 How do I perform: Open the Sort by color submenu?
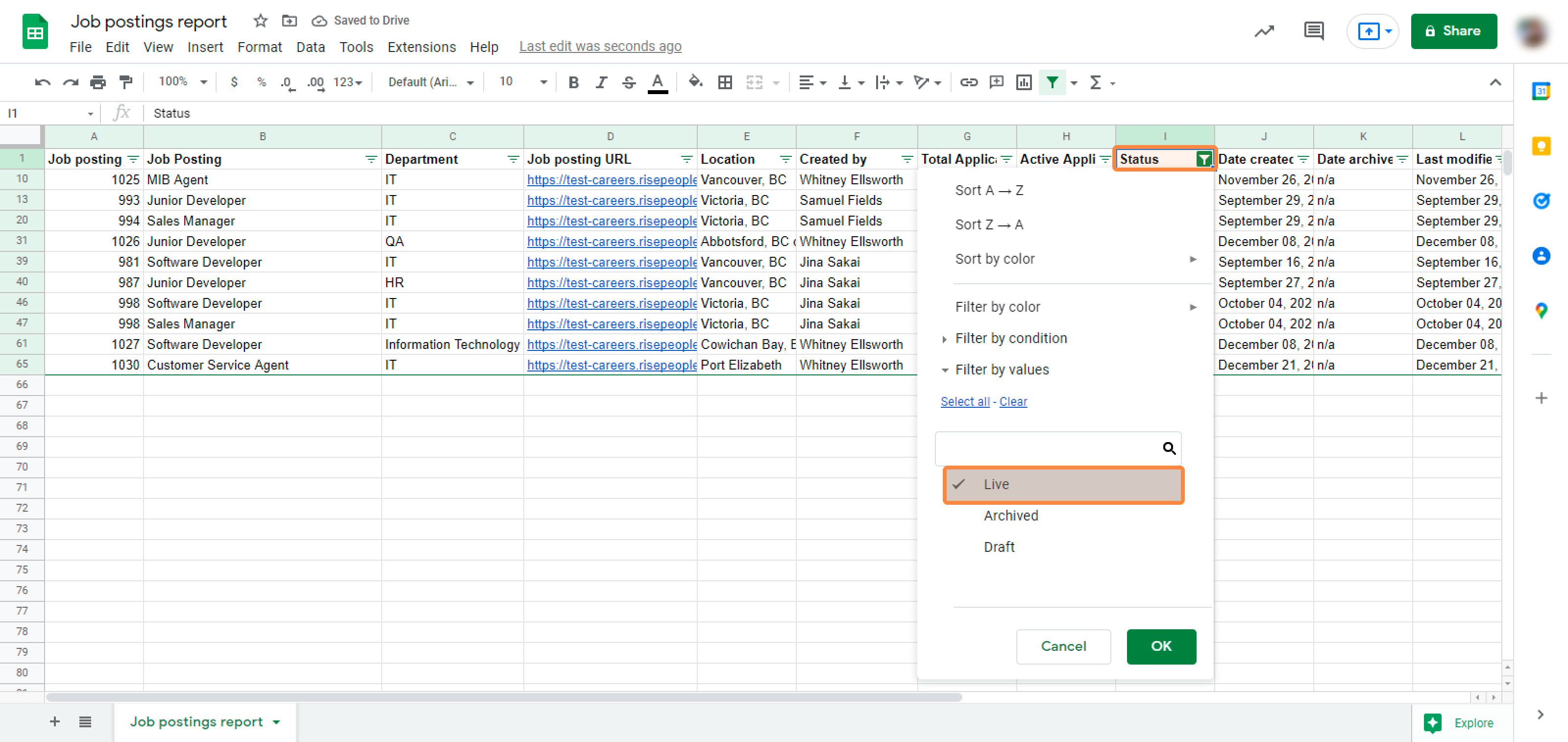click(1075, 259)
